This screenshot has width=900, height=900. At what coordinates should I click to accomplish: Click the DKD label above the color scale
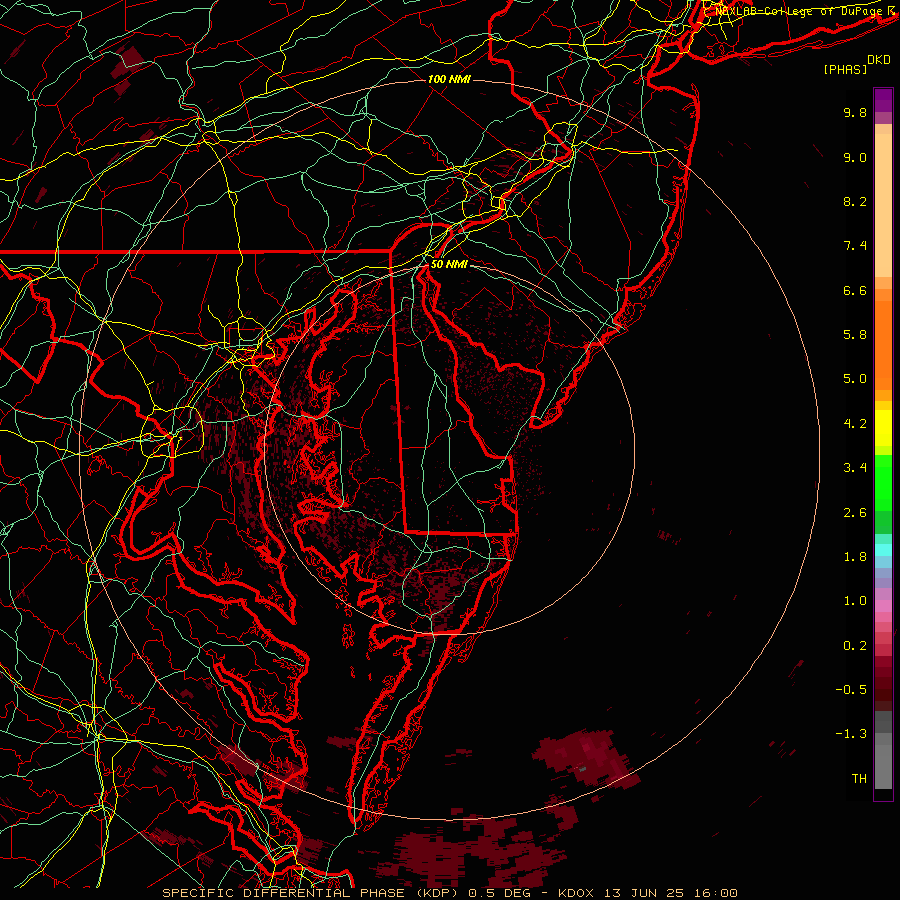click(x=879, y=60)
